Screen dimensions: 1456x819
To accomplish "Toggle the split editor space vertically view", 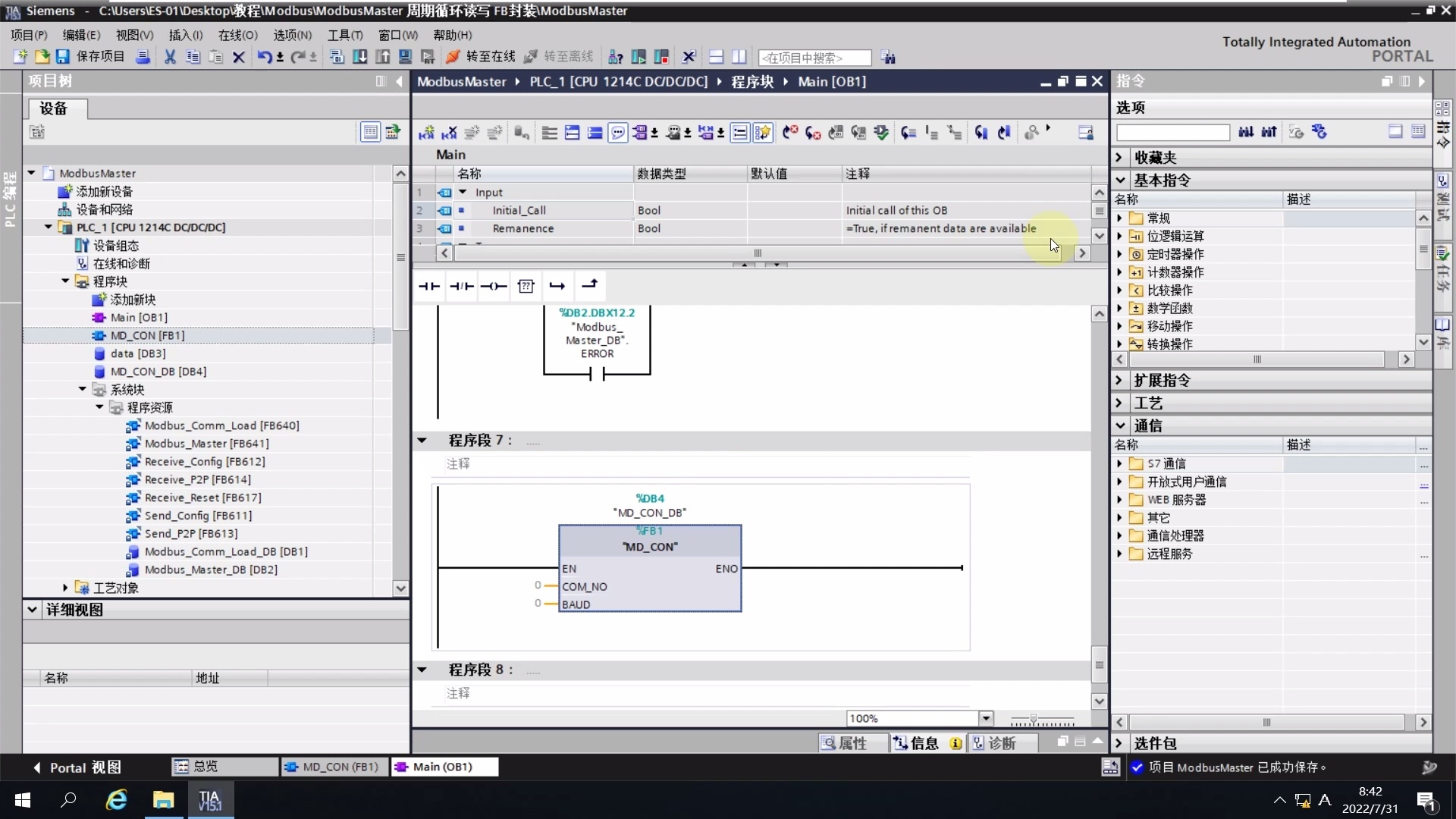I will (x=740, y=57).
